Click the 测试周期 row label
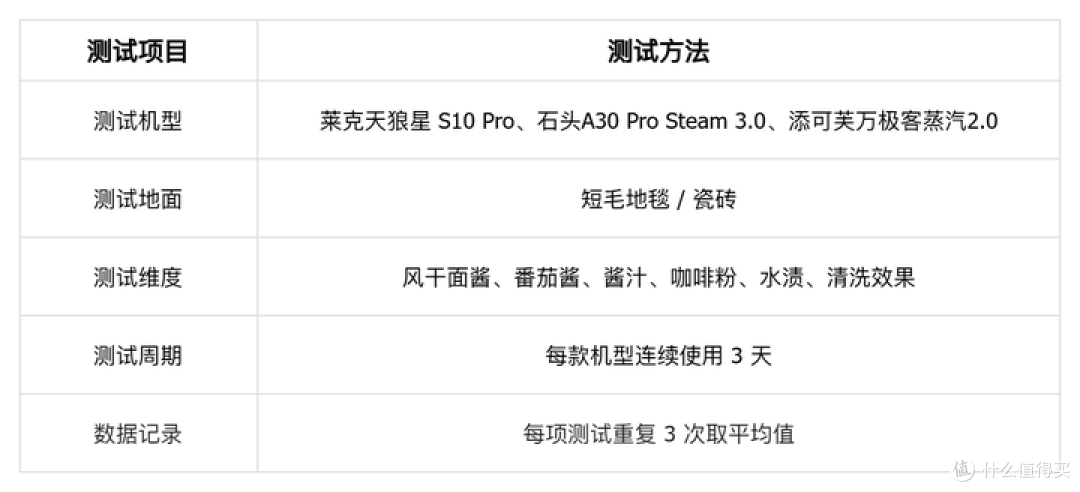Image resolution: width=1080 pixels, height=492 pixels. 138,356
